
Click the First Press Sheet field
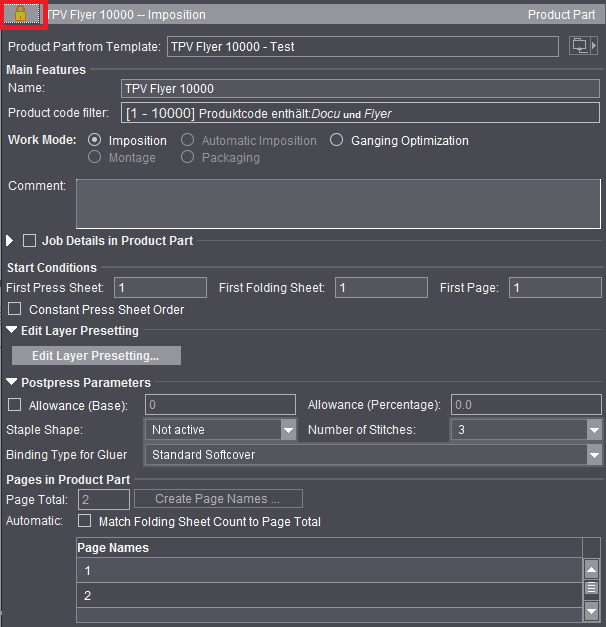160,288
